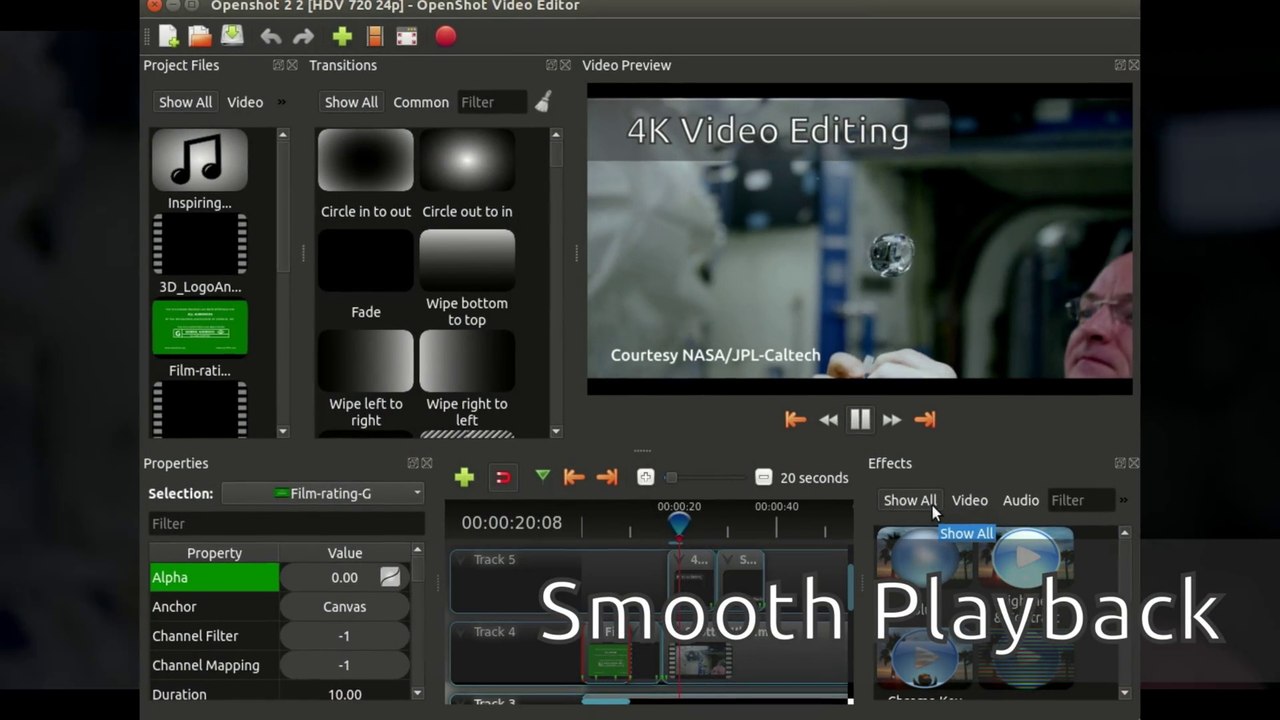1280x720 pixels.
Task: Open the Alpha curve editor icon
Action: click(390, 577)
